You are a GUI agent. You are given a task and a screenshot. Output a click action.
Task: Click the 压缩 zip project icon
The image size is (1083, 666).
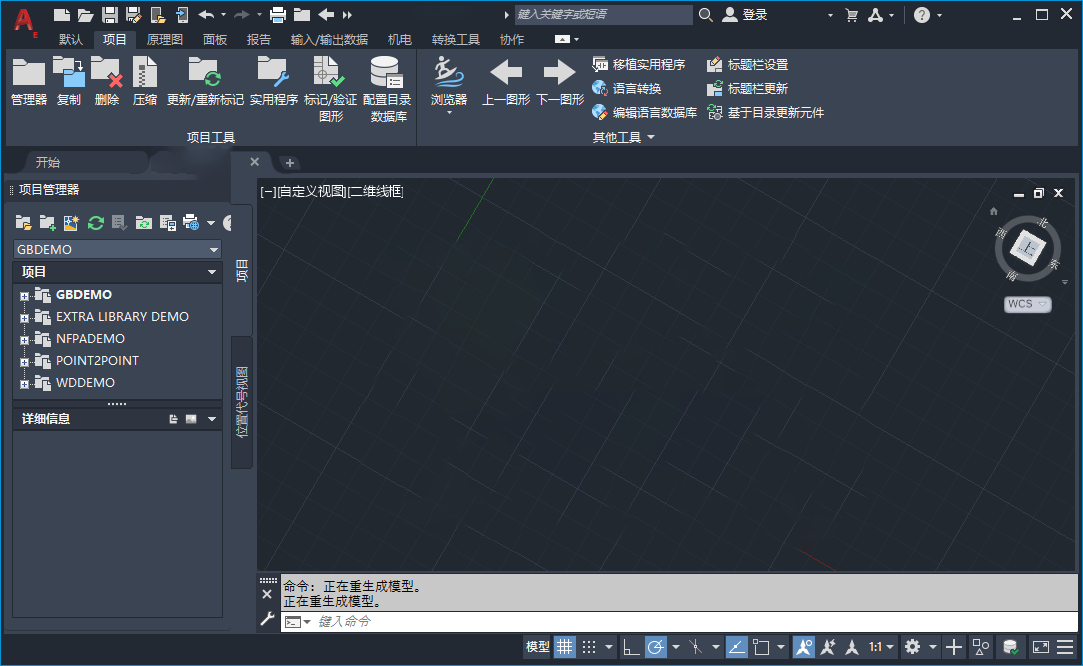[144, 82]
